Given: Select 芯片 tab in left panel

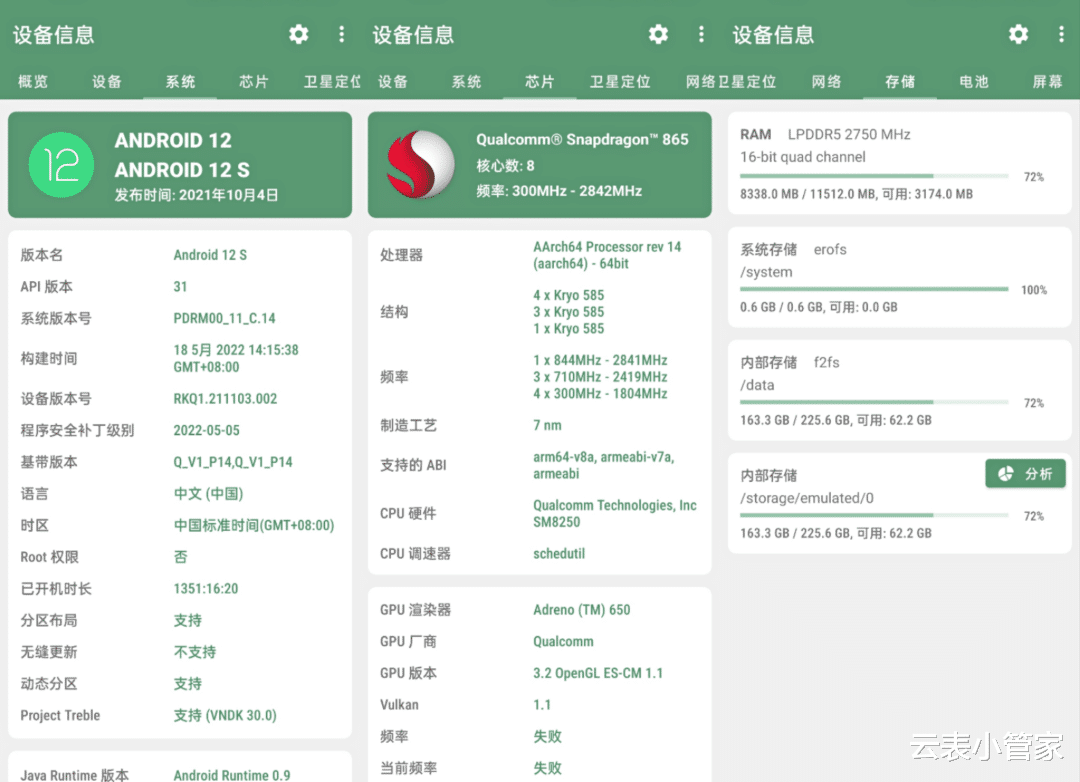Looking at the screenshot, I should pyautogui.click(x=253, y=82).
